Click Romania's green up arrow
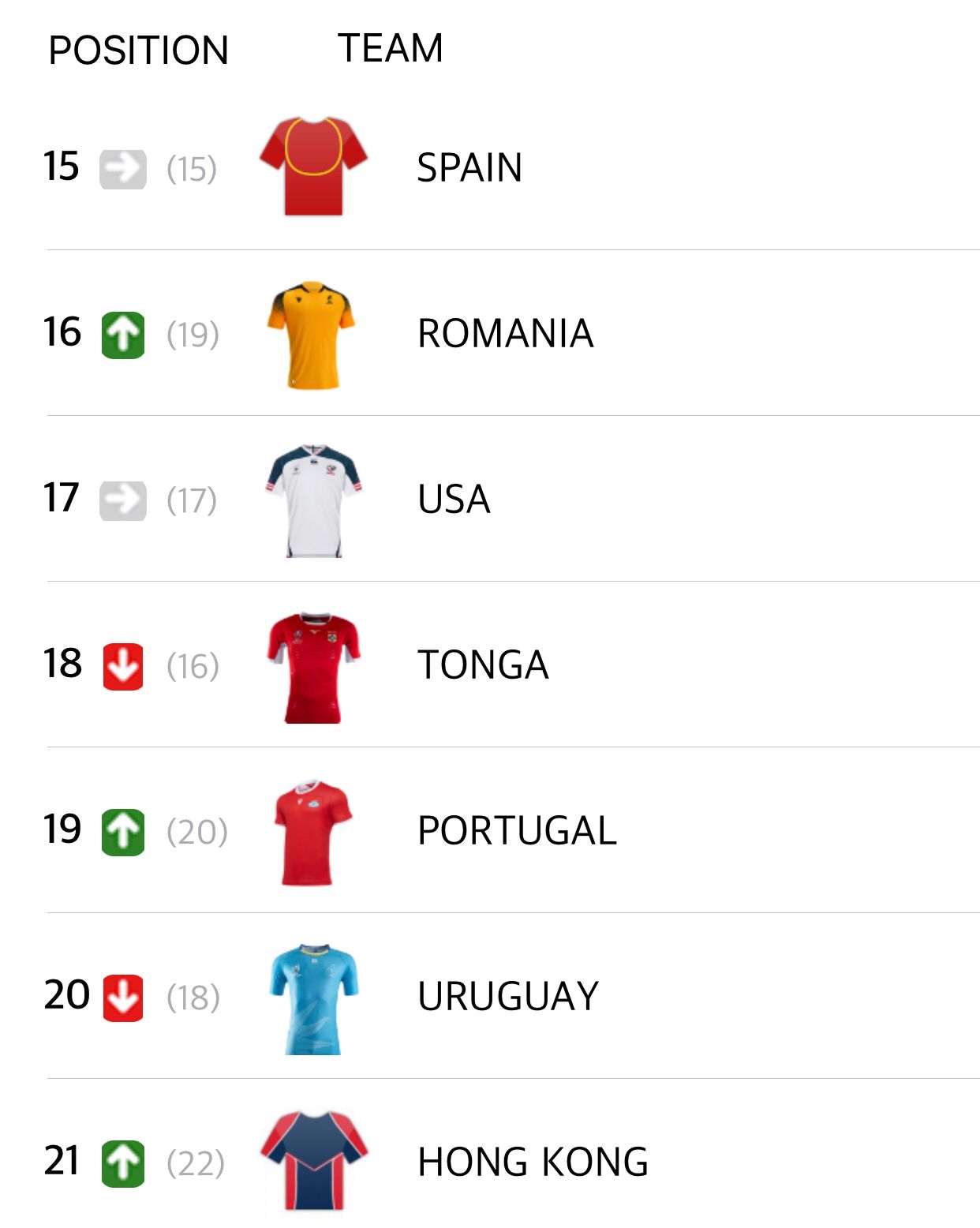 point(123,335)
